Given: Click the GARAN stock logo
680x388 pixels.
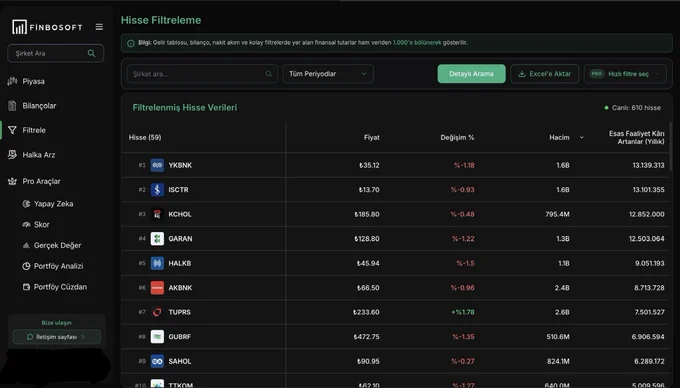Looking at the screenshot, I should [157, 238].
